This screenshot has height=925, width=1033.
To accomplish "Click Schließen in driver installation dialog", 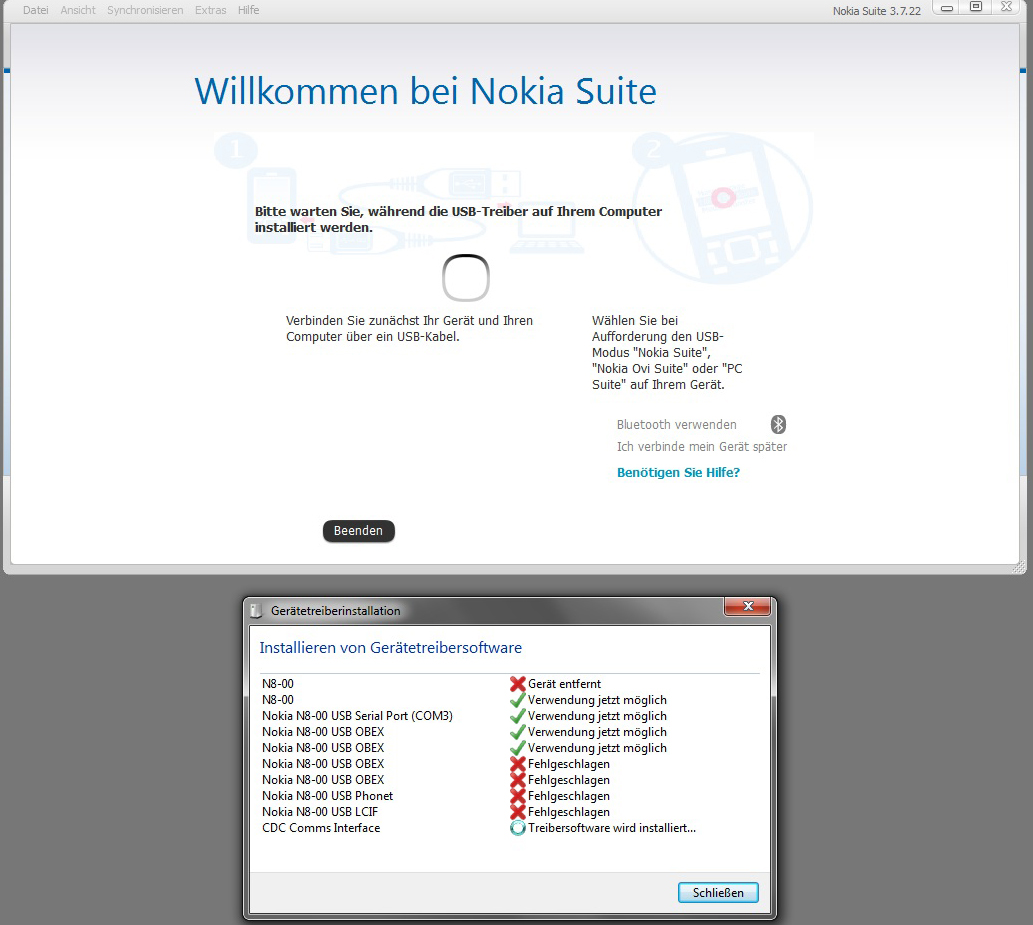I will [718, 893].
